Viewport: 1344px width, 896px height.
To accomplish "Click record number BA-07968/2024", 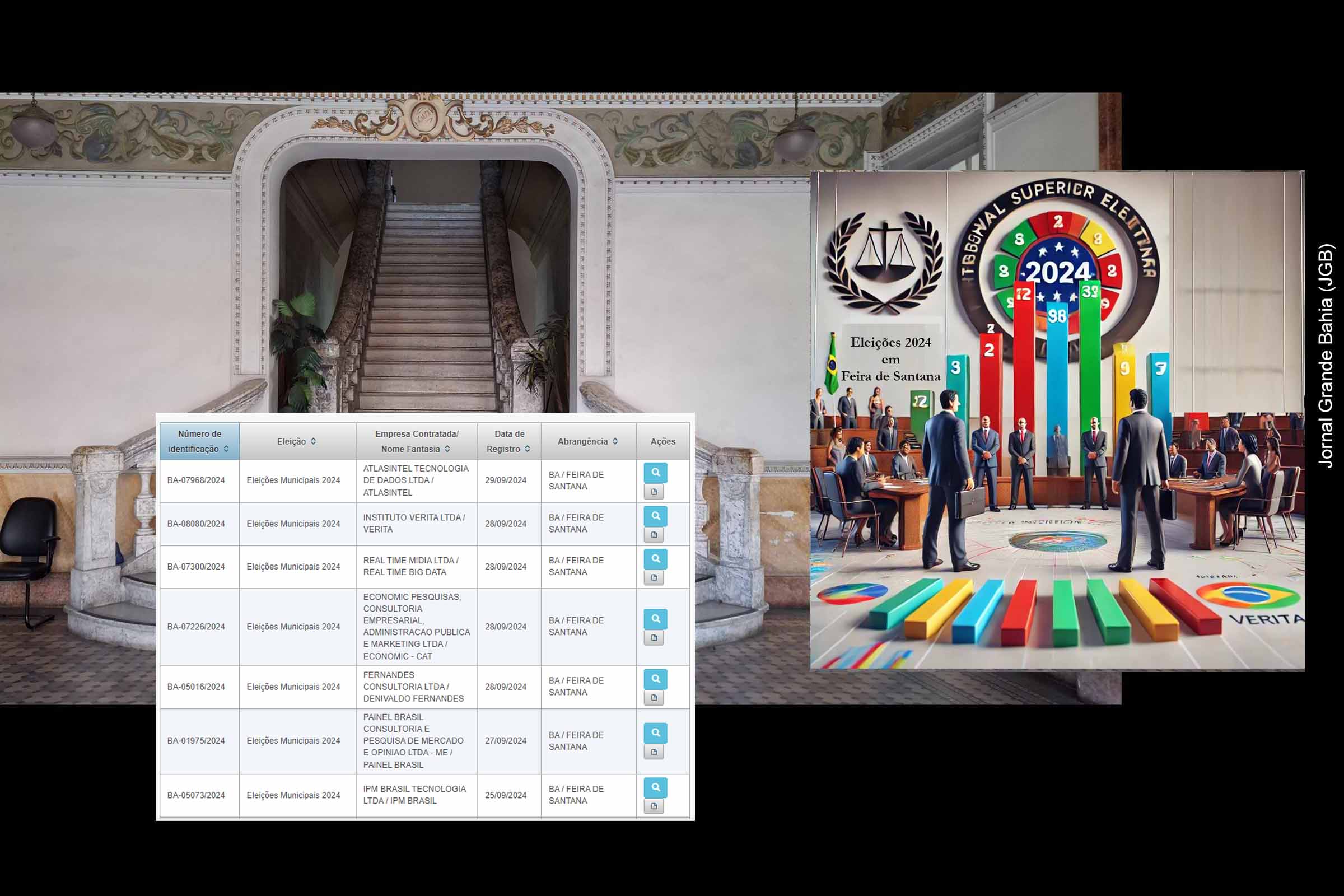I will click(196, 480).
